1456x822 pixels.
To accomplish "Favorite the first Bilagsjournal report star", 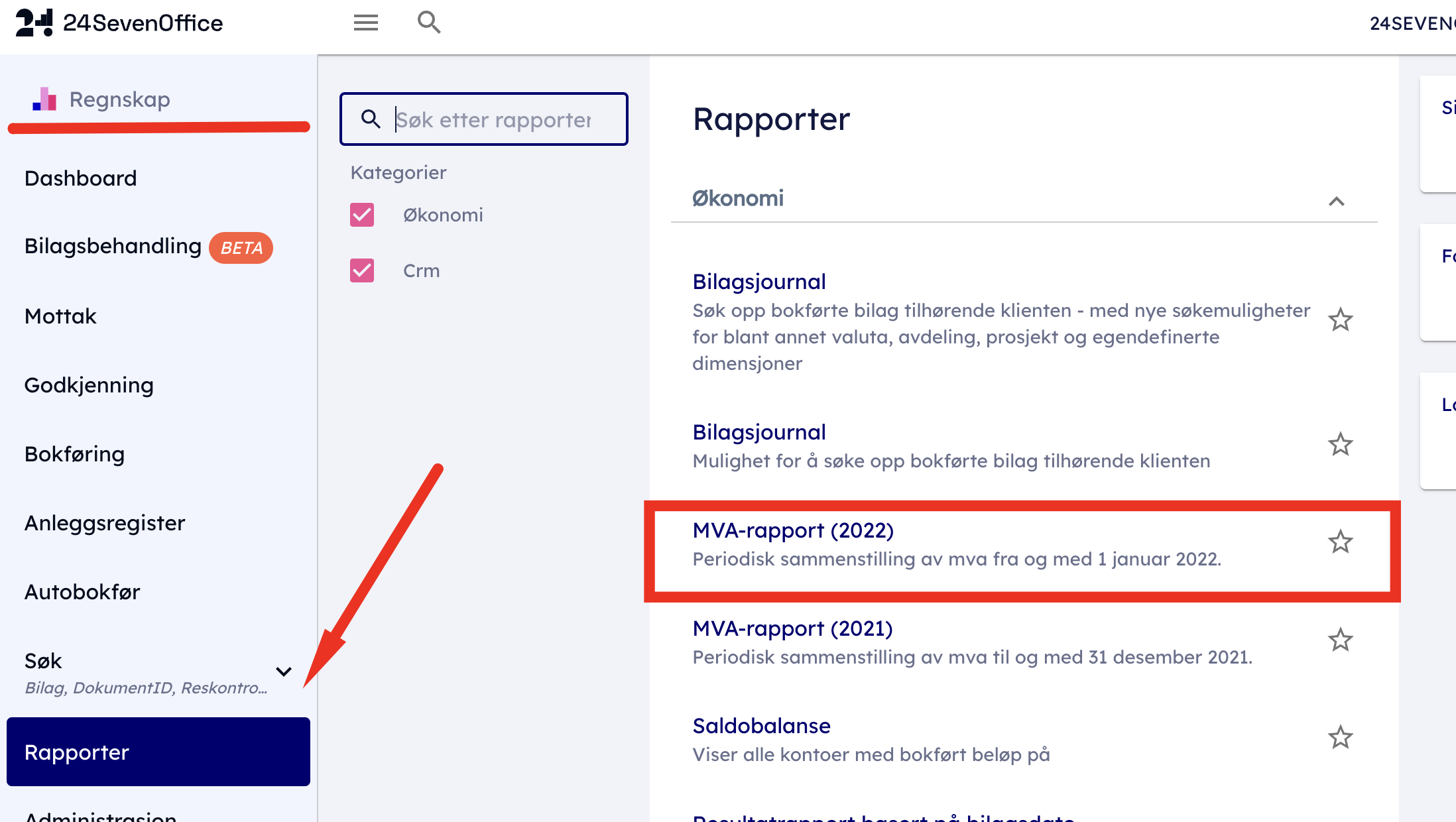I will click(x=1340, y=320).
